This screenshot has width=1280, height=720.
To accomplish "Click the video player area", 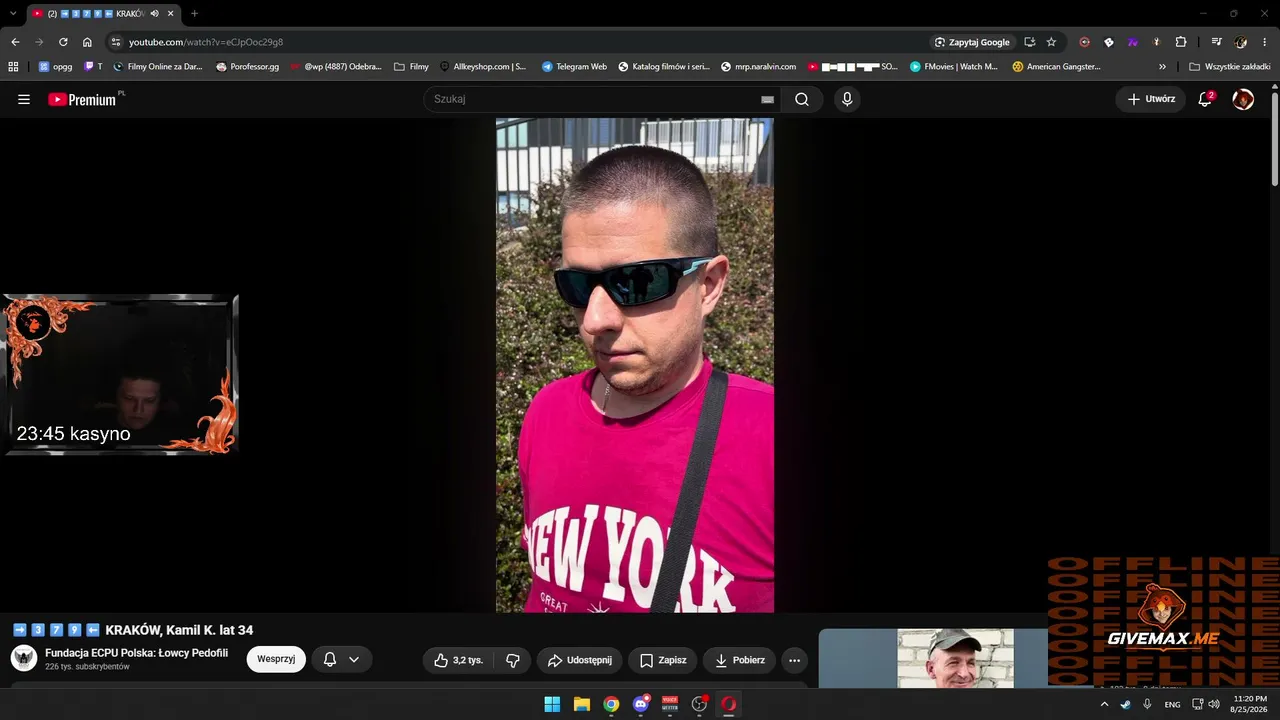I will pos(635,365).
